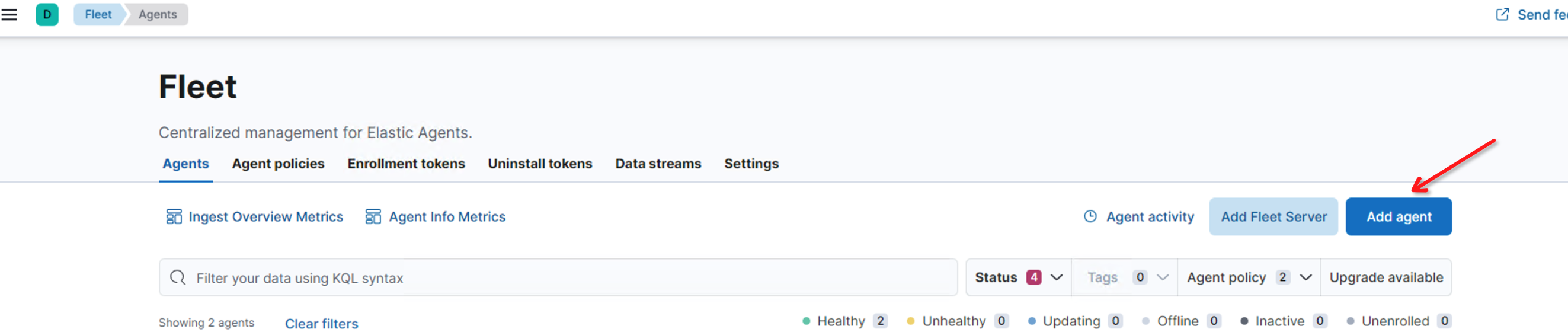
Task: Click the Agent Info Metrics dashboard icon
Action: [x=373, y=217]
